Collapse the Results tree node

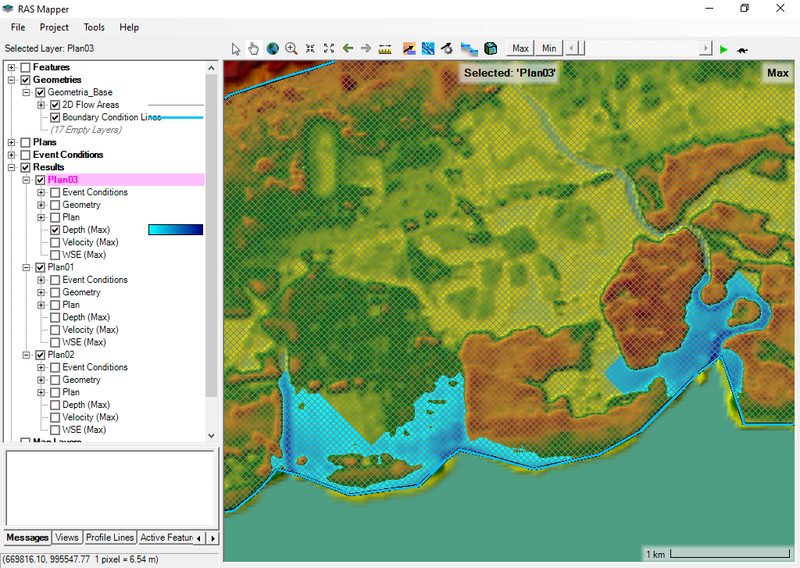tap(12, 167)
